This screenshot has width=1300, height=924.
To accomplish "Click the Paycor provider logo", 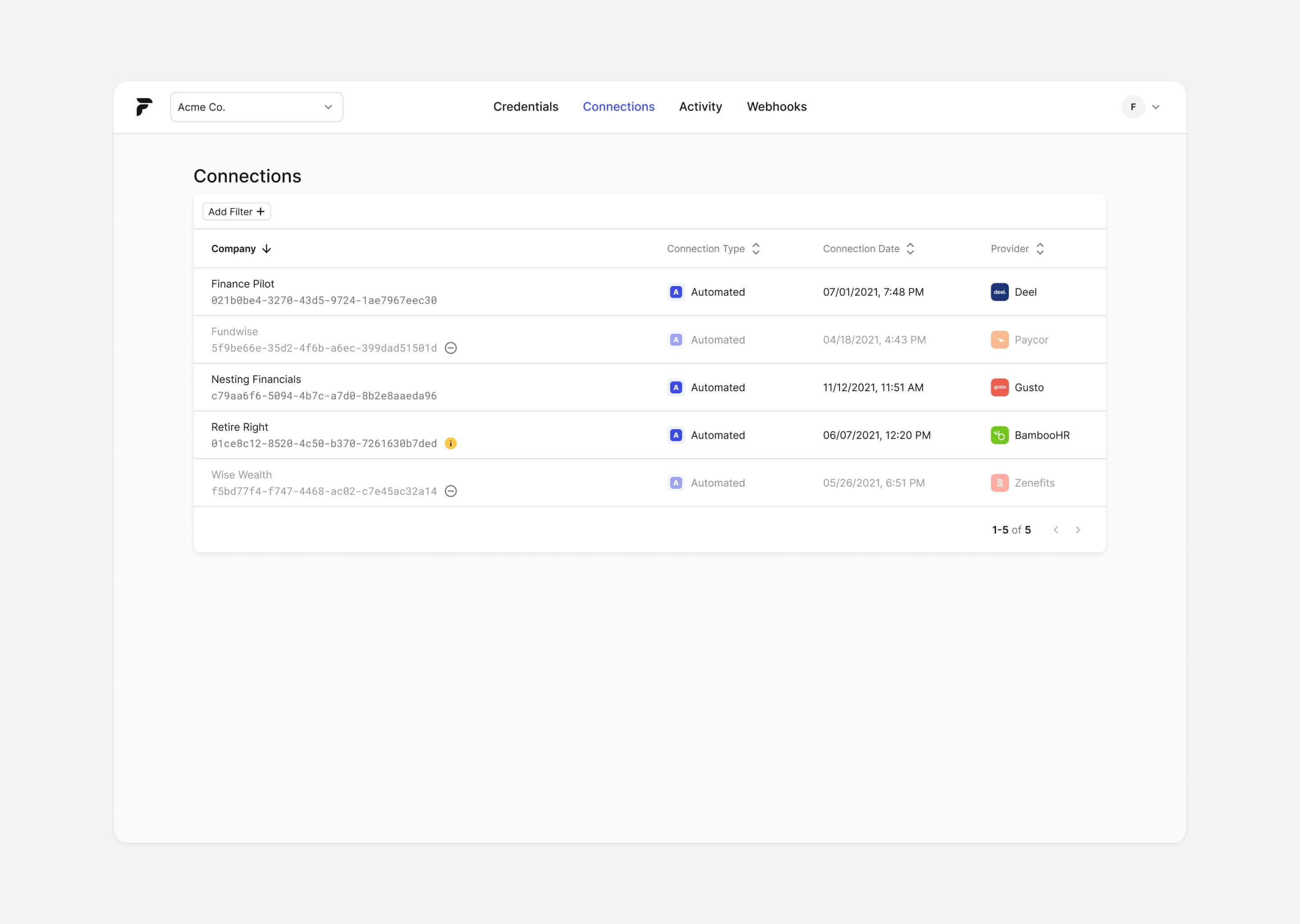I will tap(999, 340).
